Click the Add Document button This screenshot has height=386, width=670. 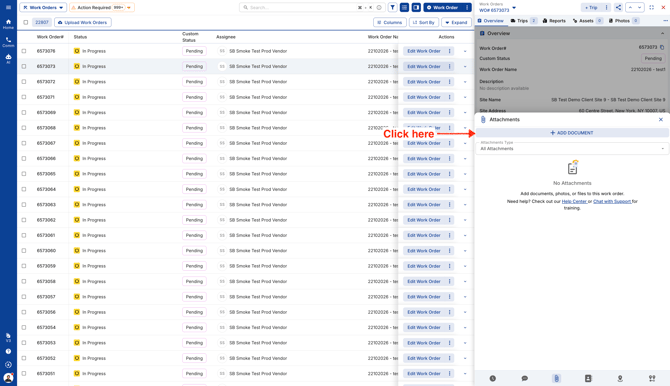(x=572, y=133)
